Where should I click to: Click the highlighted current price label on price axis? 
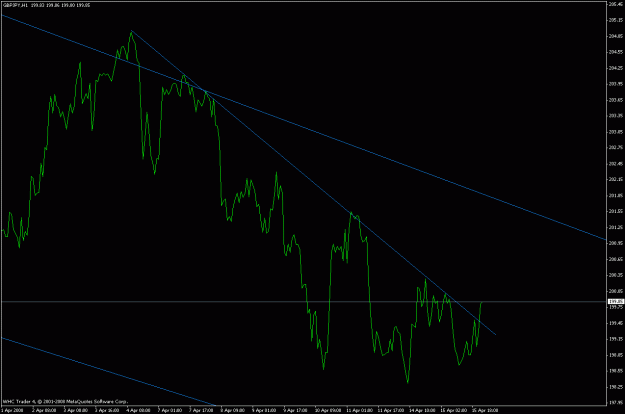click(616, 302)
